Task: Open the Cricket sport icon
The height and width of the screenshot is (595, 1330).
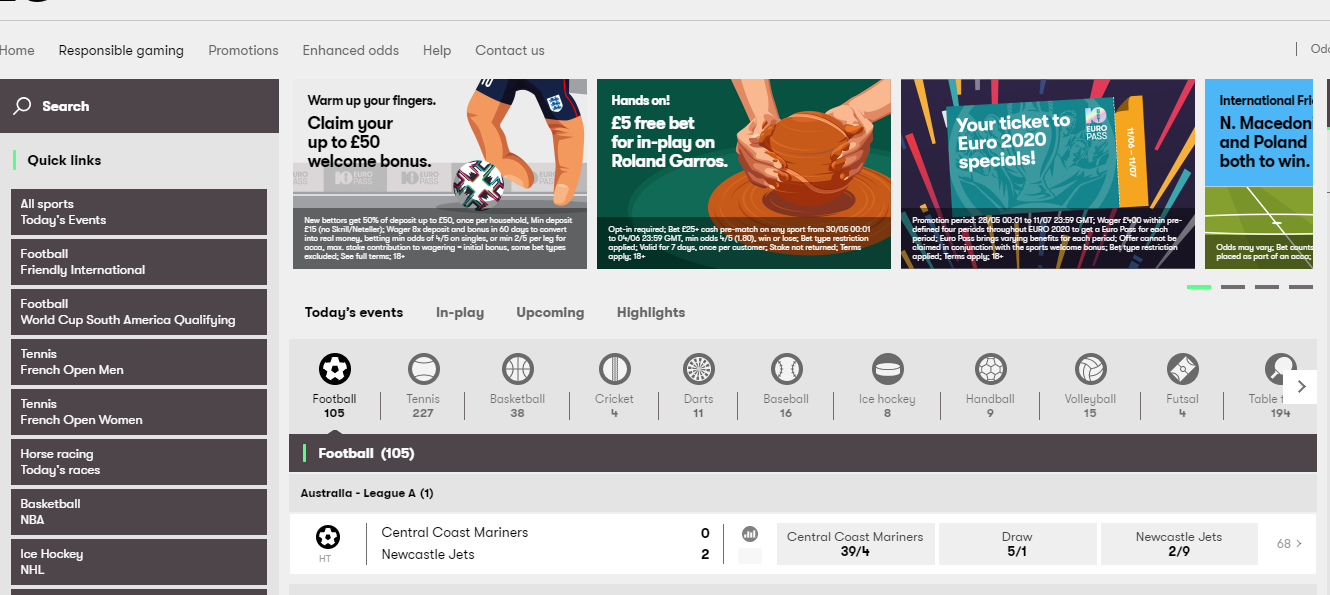Action: (x=614, y=371)
